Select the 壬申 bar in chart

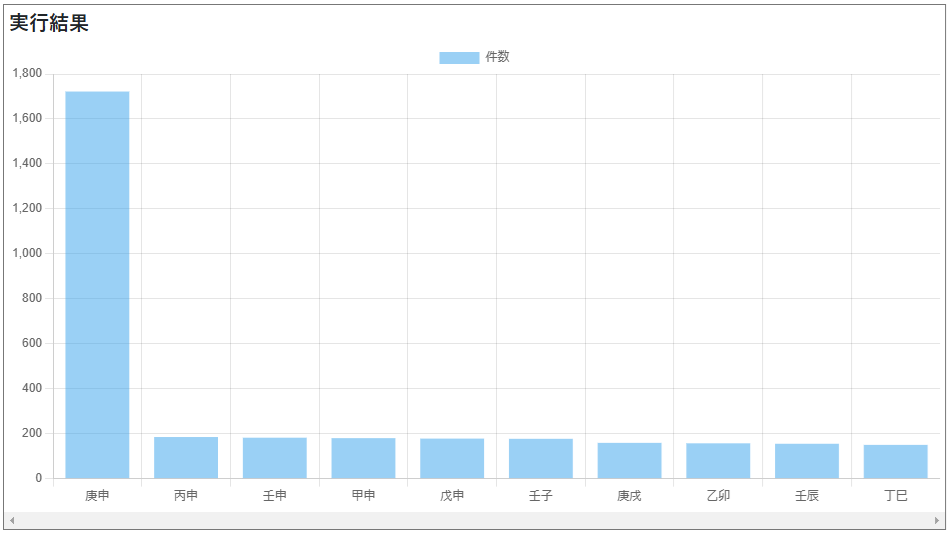tap(274, 458)
